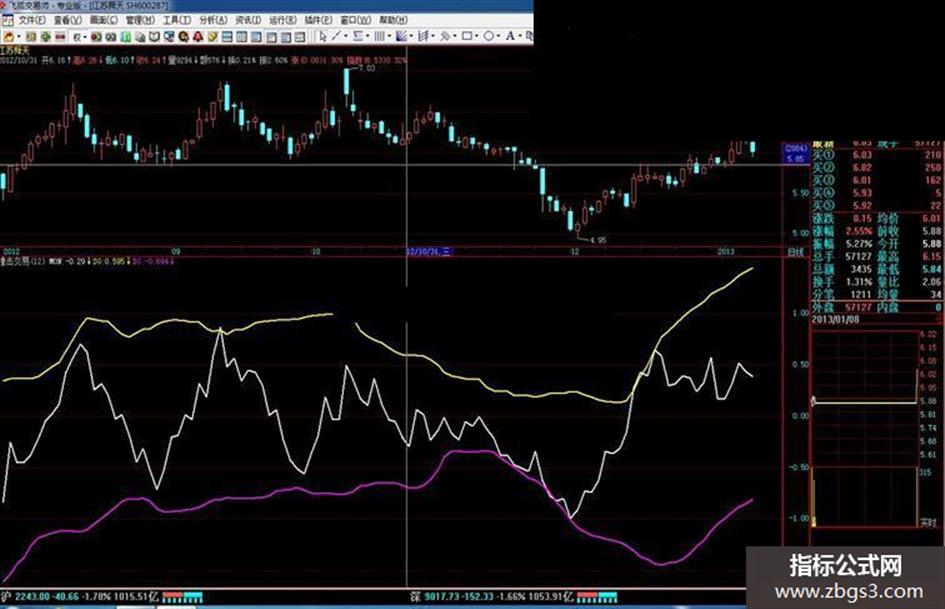Click the home icon in the toolbar
Image resolution: width=945 pixels, height=609 pixels.
pos(8,37)
